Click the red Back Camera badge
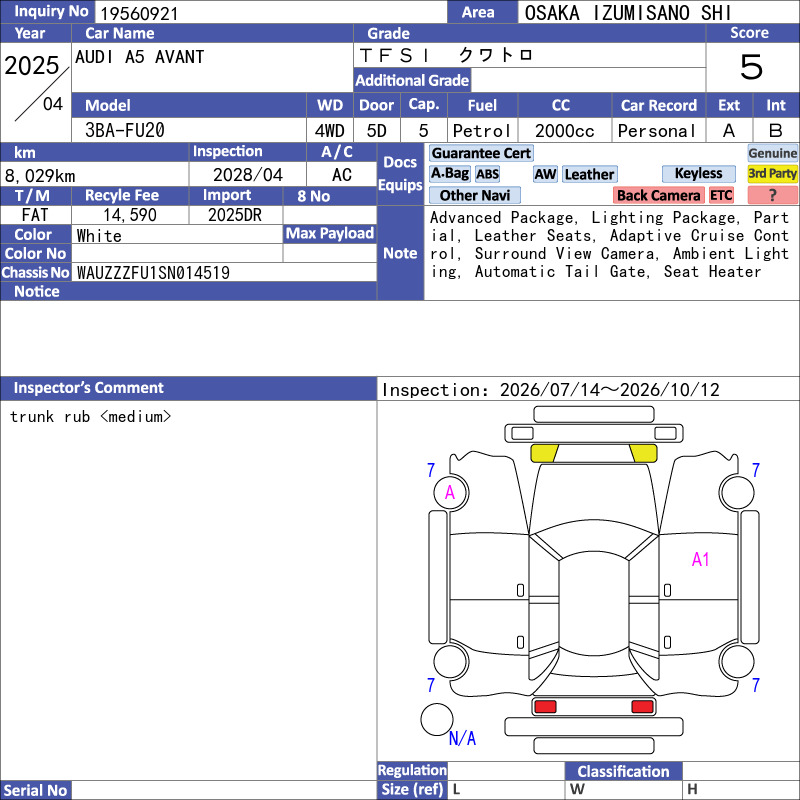Viewport: 800px width, 800px height. click(x=658, y=195)
